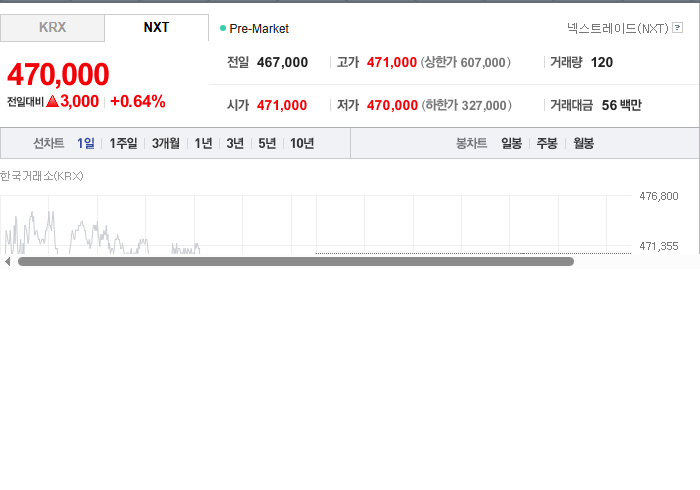Click the 471,355 chart axis label
This screenshot has width=700, height=490.
658,246
